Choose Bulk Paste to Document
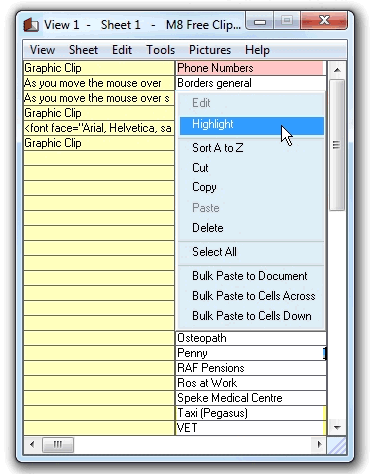 [252, 276]
